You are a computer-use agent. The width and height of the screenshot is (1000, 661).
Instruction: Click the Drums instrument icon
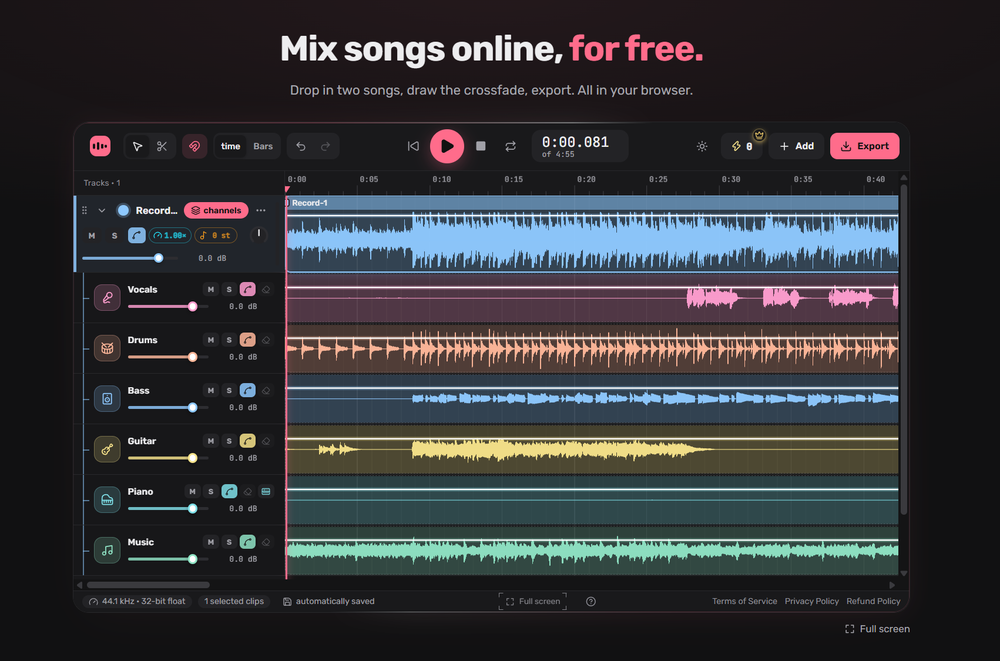[107, 348]
